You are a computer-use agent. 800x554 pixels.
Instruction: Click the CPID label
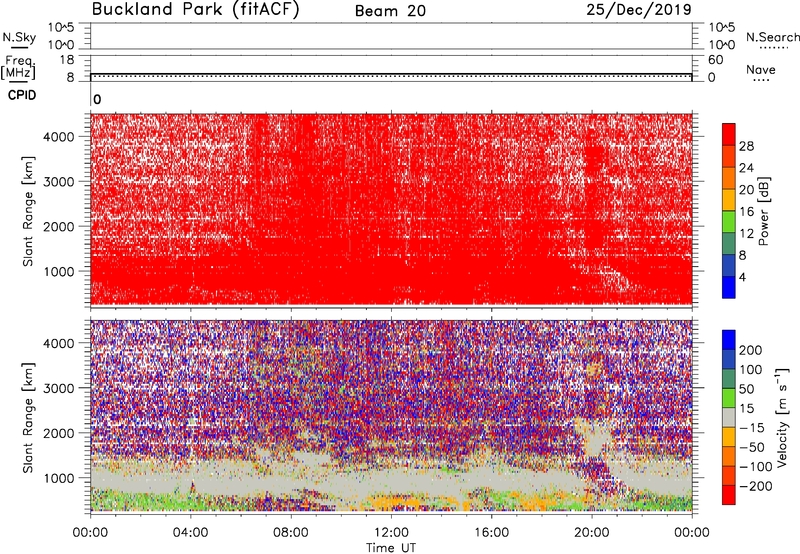[x=22, y=95]
